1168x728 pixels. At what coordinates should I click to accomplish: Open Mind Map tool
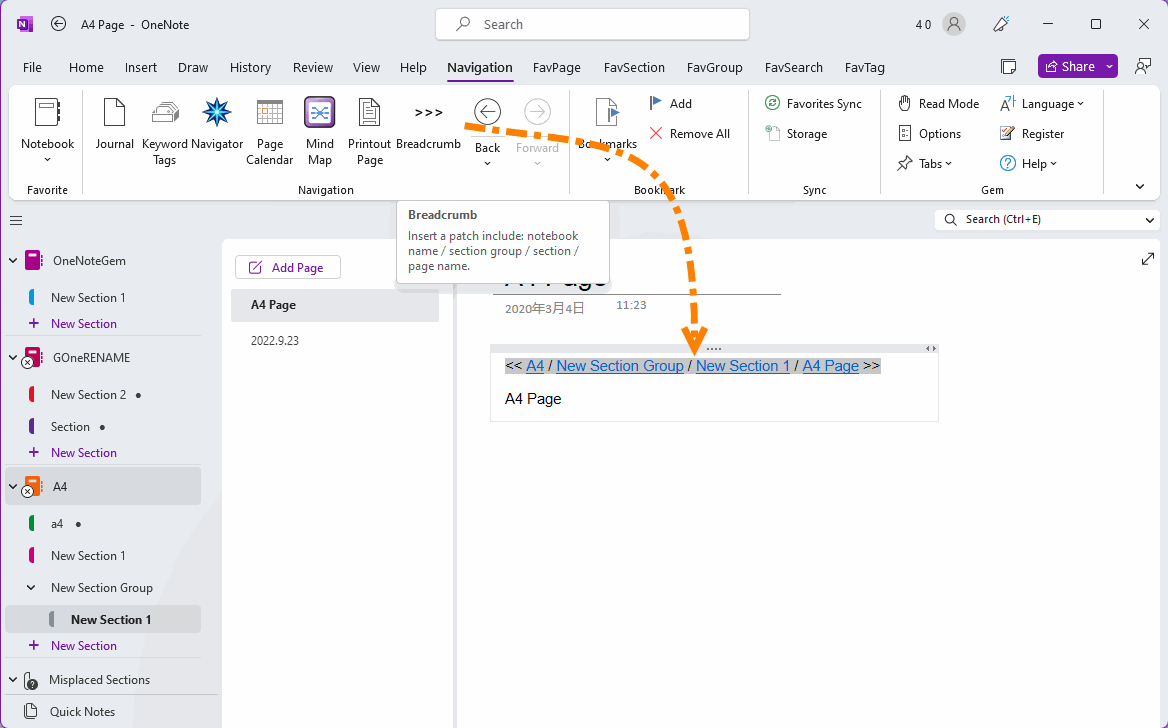[320, 132]
